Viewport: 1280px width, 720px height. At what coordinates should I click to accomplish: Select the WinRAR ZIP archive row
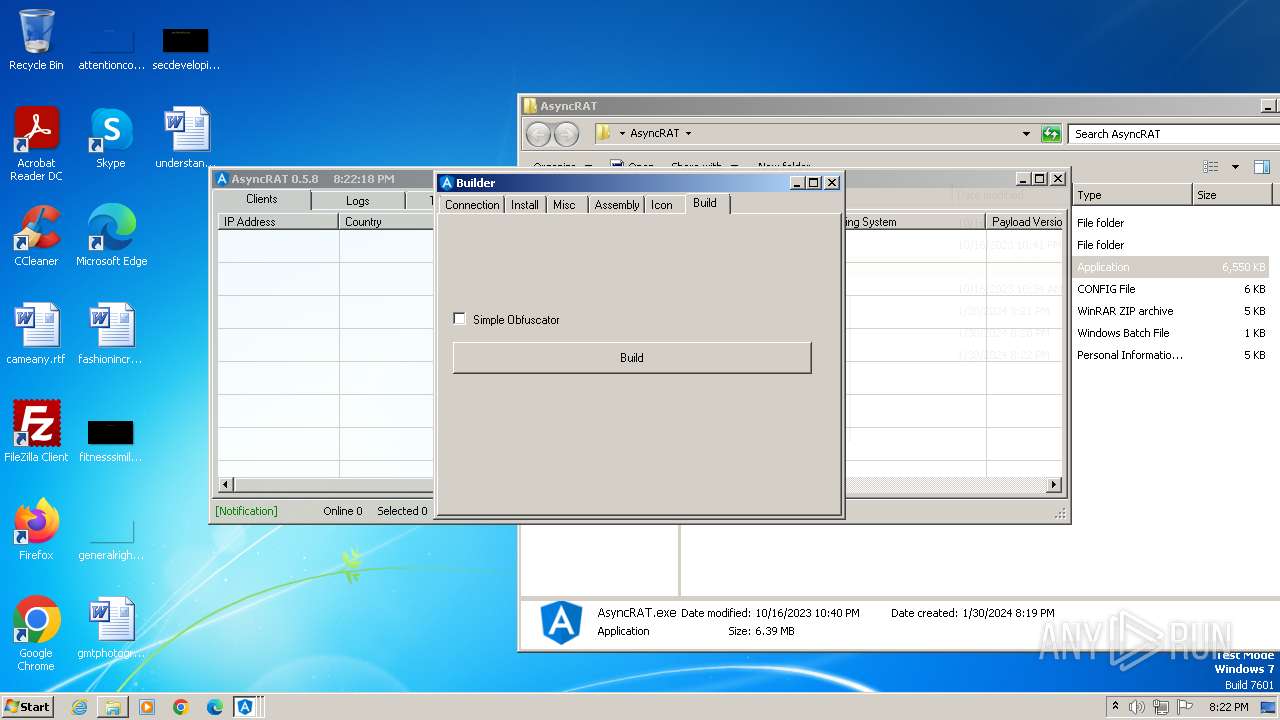1171,311
